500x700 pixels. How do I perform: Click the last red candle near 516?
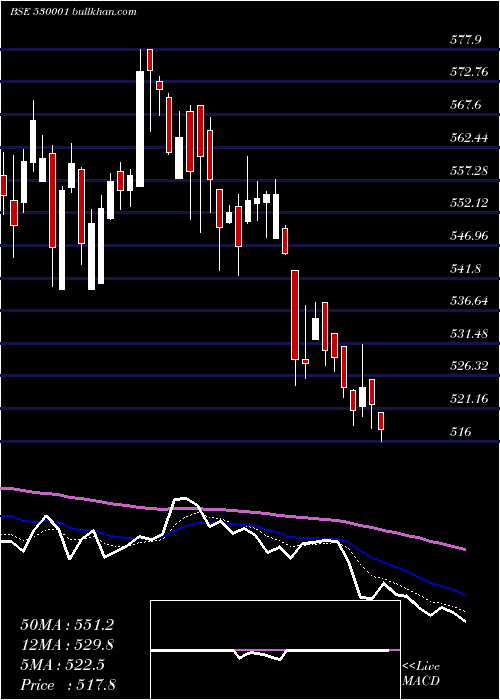pos(381,421)
